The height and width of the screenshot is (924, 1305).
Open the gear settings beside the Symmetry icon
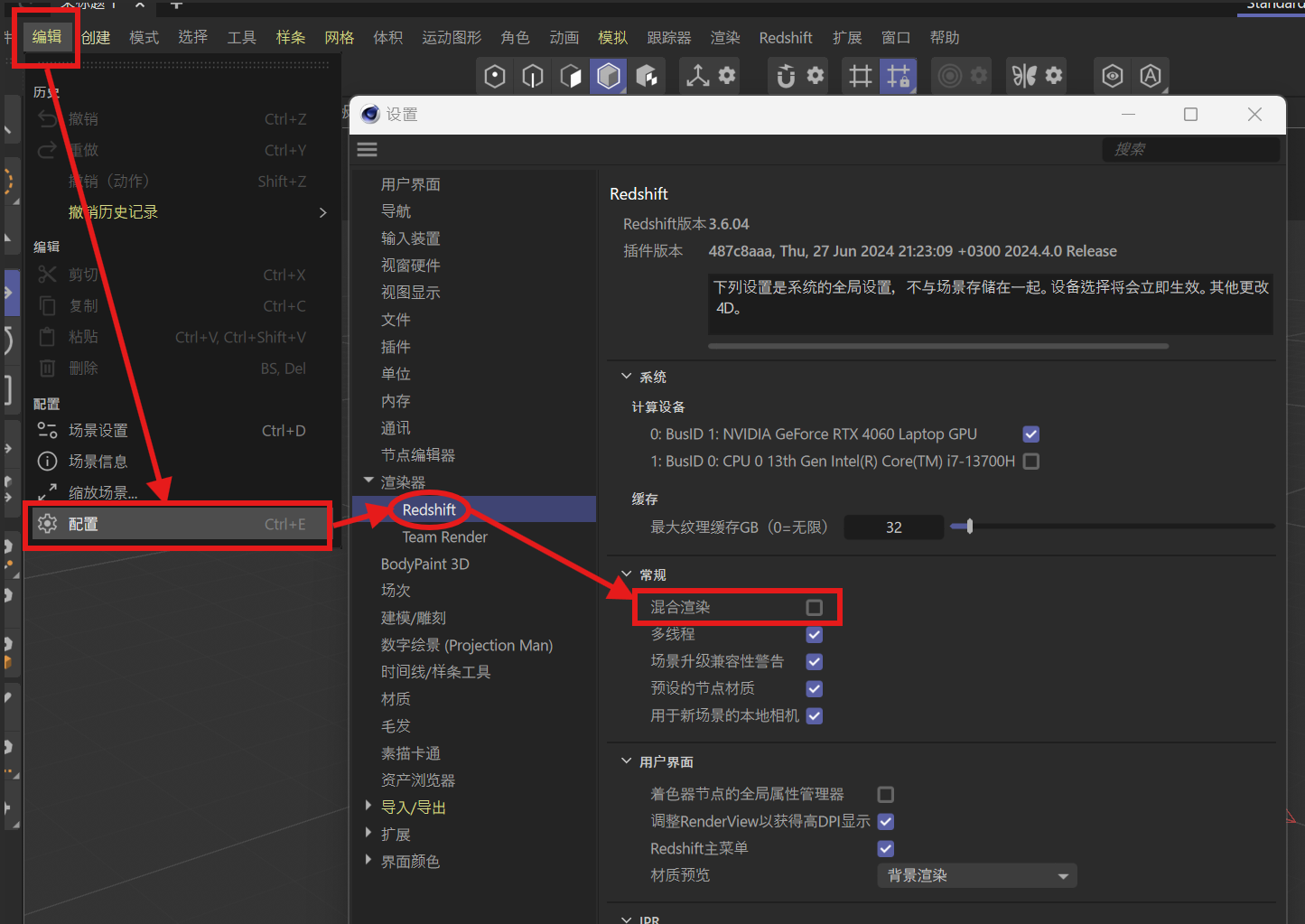click(1054, 75)
